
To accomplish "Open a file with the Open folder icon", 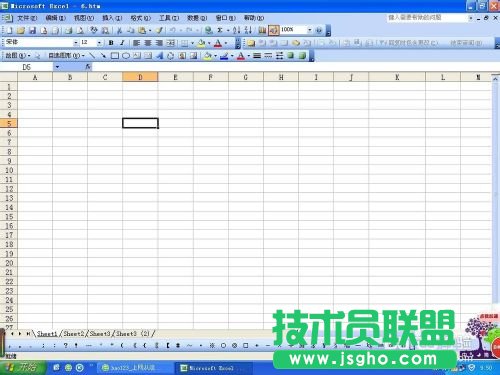I will click(x=21, y=30).
